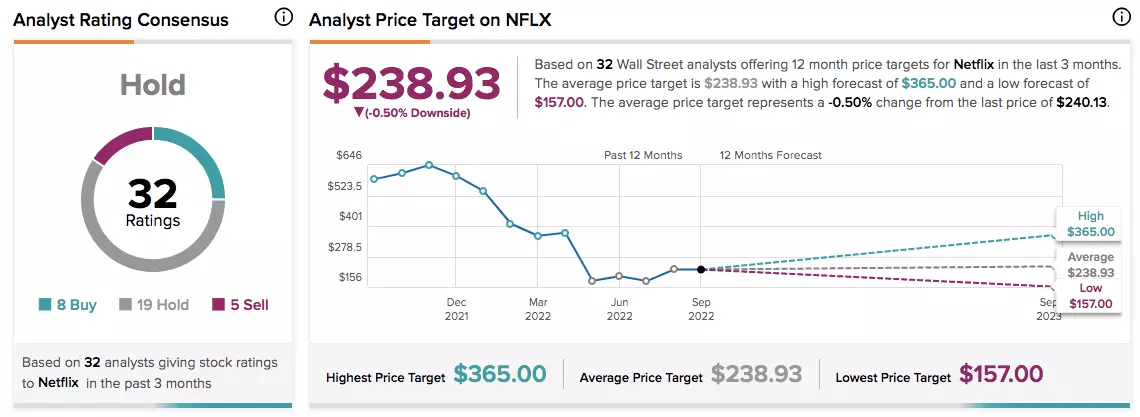The width and height of the screenshot is (1140, 417).
Task: Select the Low $157.00 forecast label
Action: 1090,296
